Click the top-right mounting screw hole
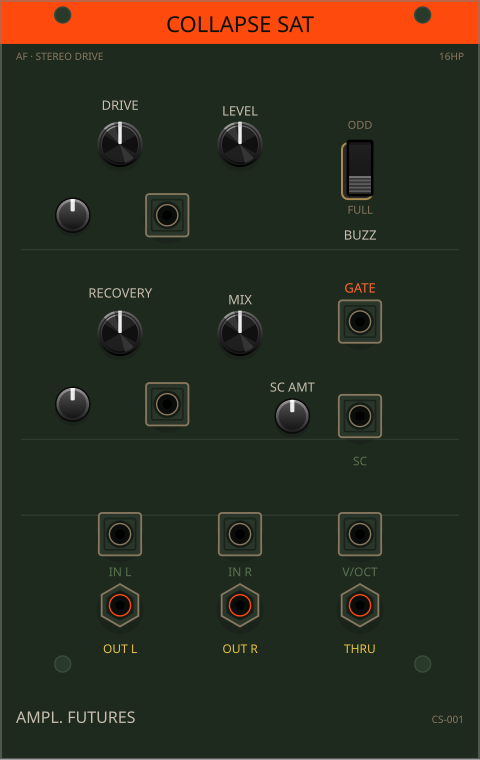The image size is (480, 760). (423, 15)
